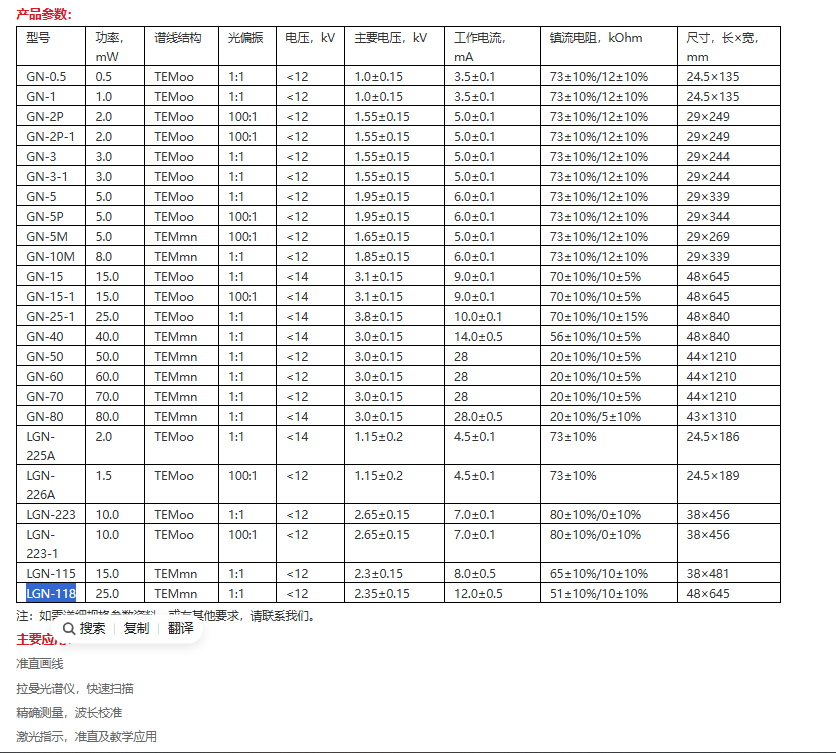Click the highlighted LGN-118 model cell

51,594
